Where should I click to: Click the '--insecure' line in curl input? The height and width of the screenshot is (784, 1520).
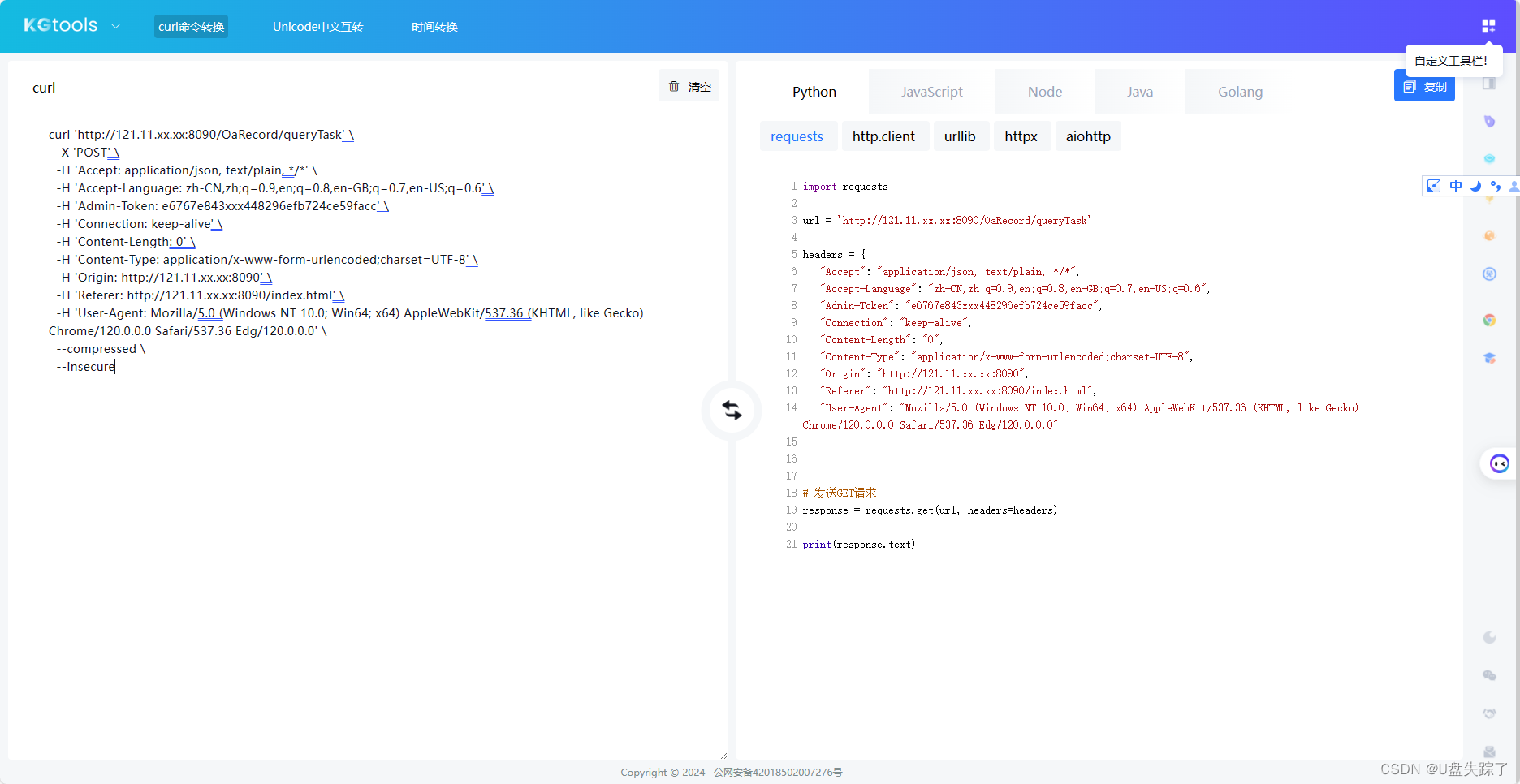[x=85, y=367]
